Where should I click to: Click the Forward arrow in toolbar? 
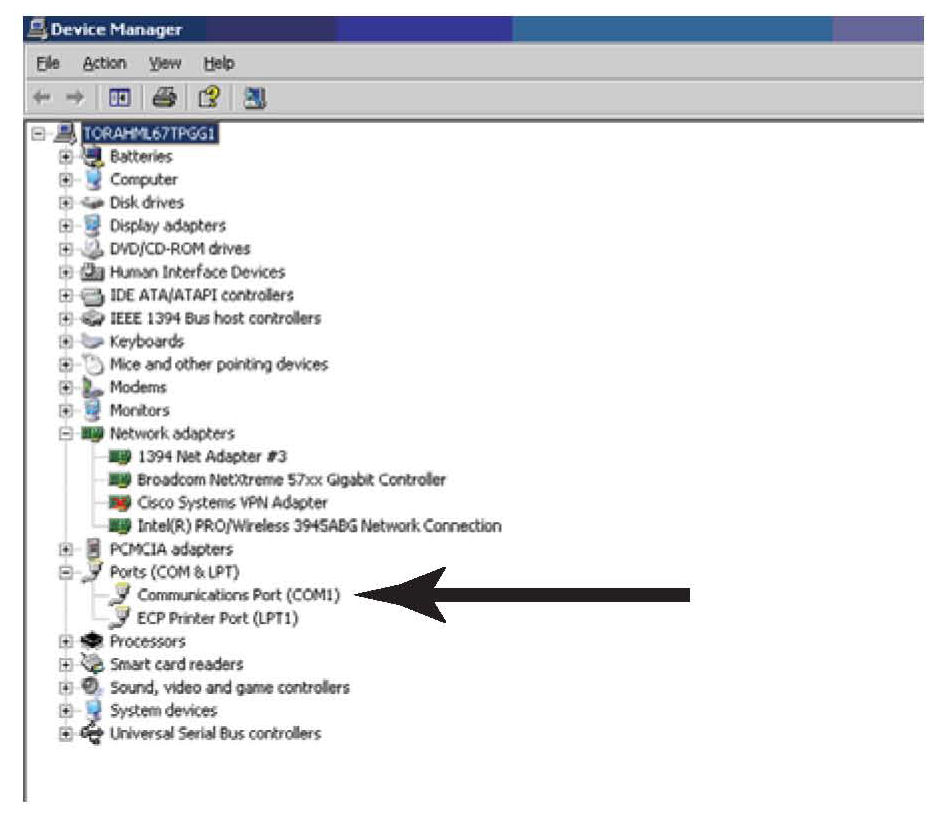click(75, 98)
